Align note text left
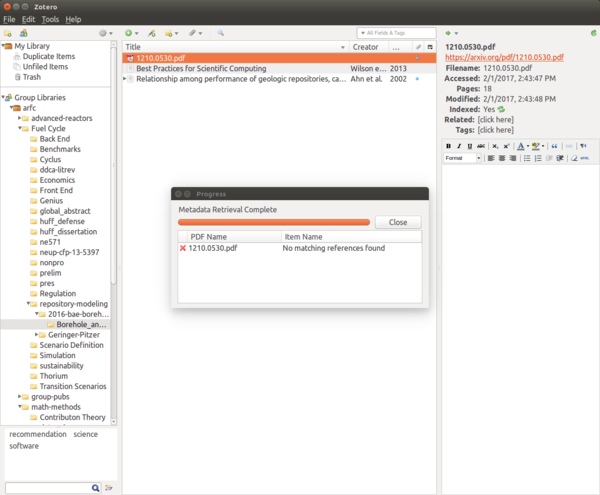This screenshot has height=495, width=600. coord(491,158)
